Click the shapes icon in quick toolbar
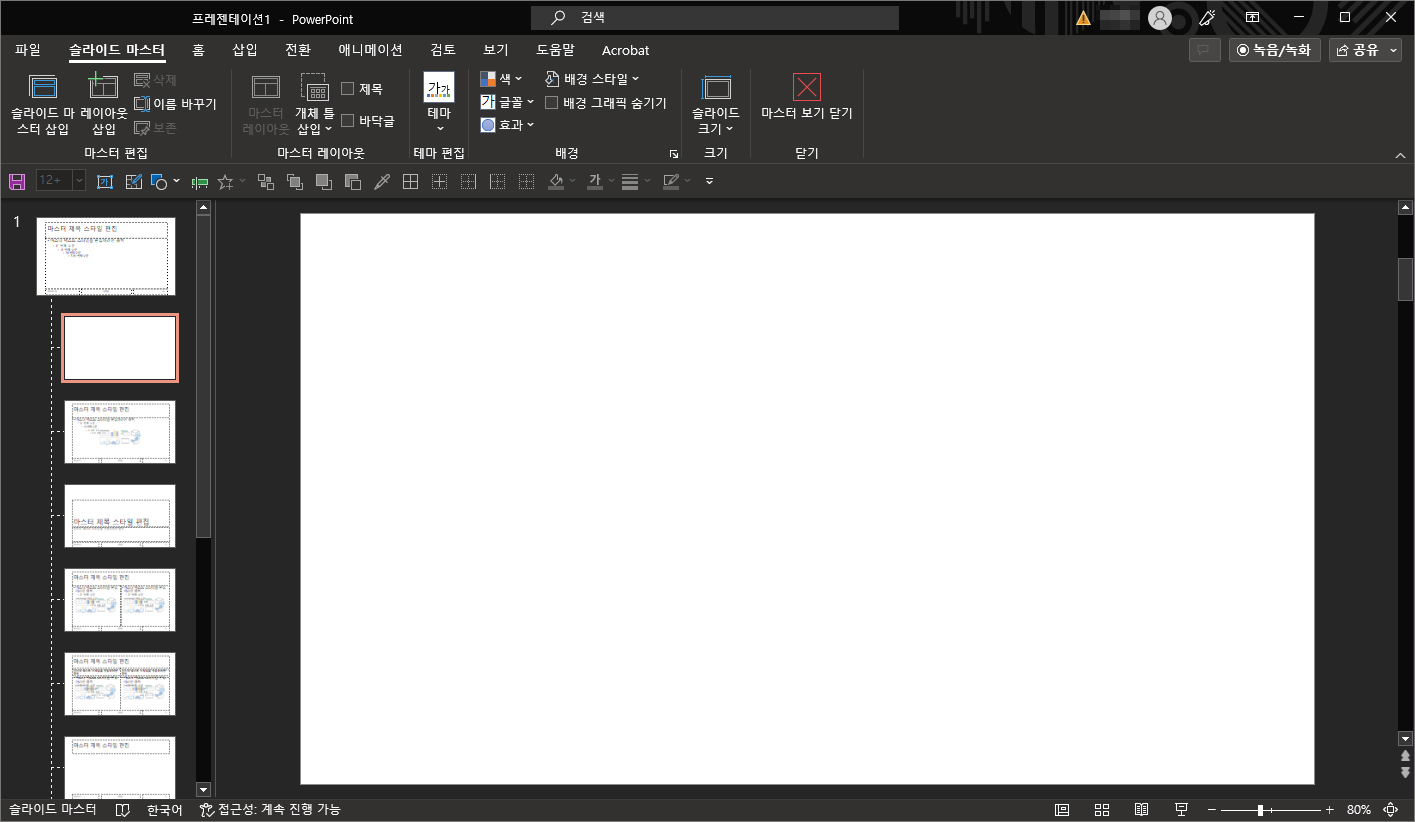Screen dimensions: 1415x822 (x=158, y=181)
